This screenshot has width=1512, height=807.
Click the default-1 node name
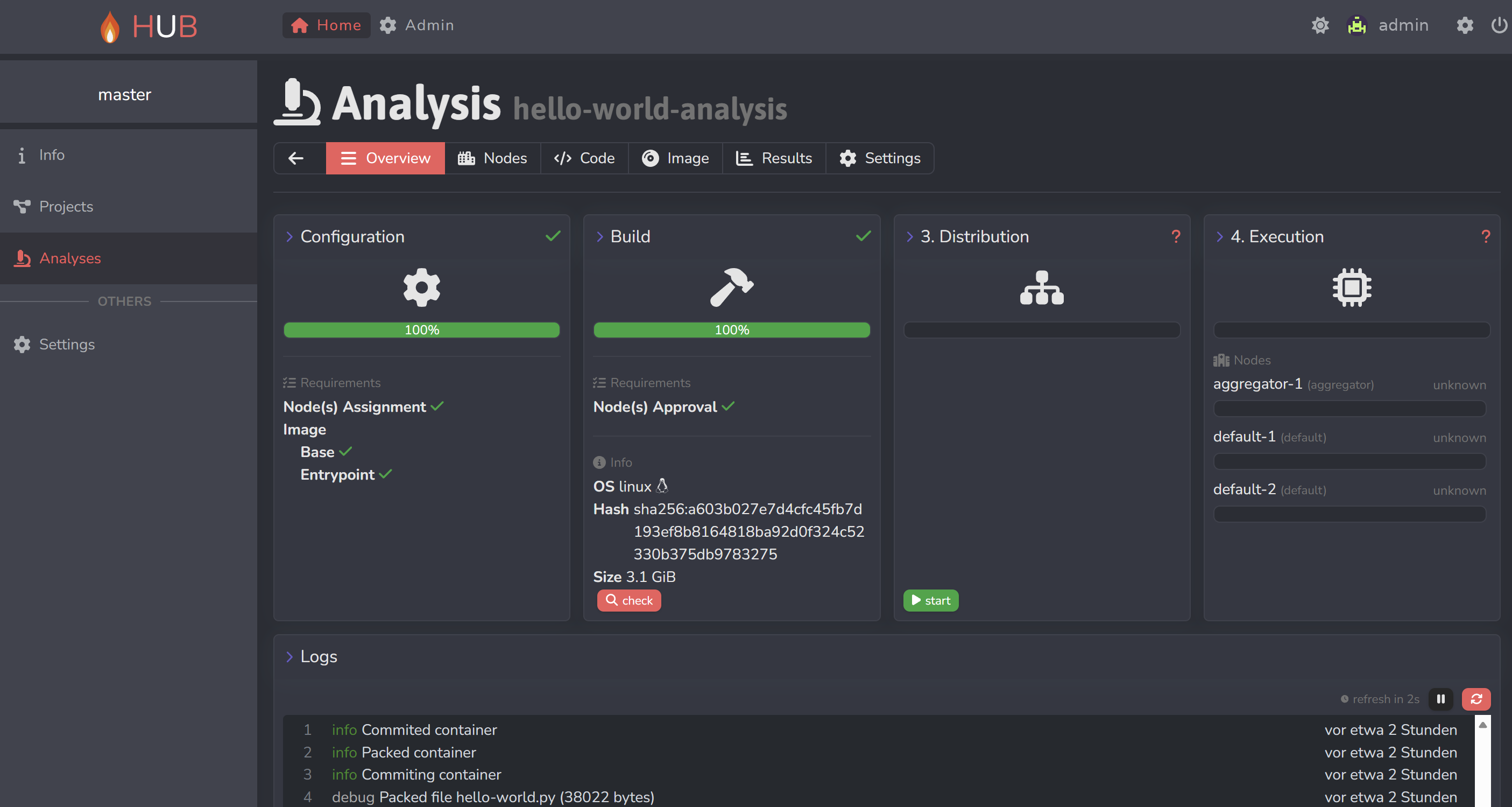tap(1243, 437)
